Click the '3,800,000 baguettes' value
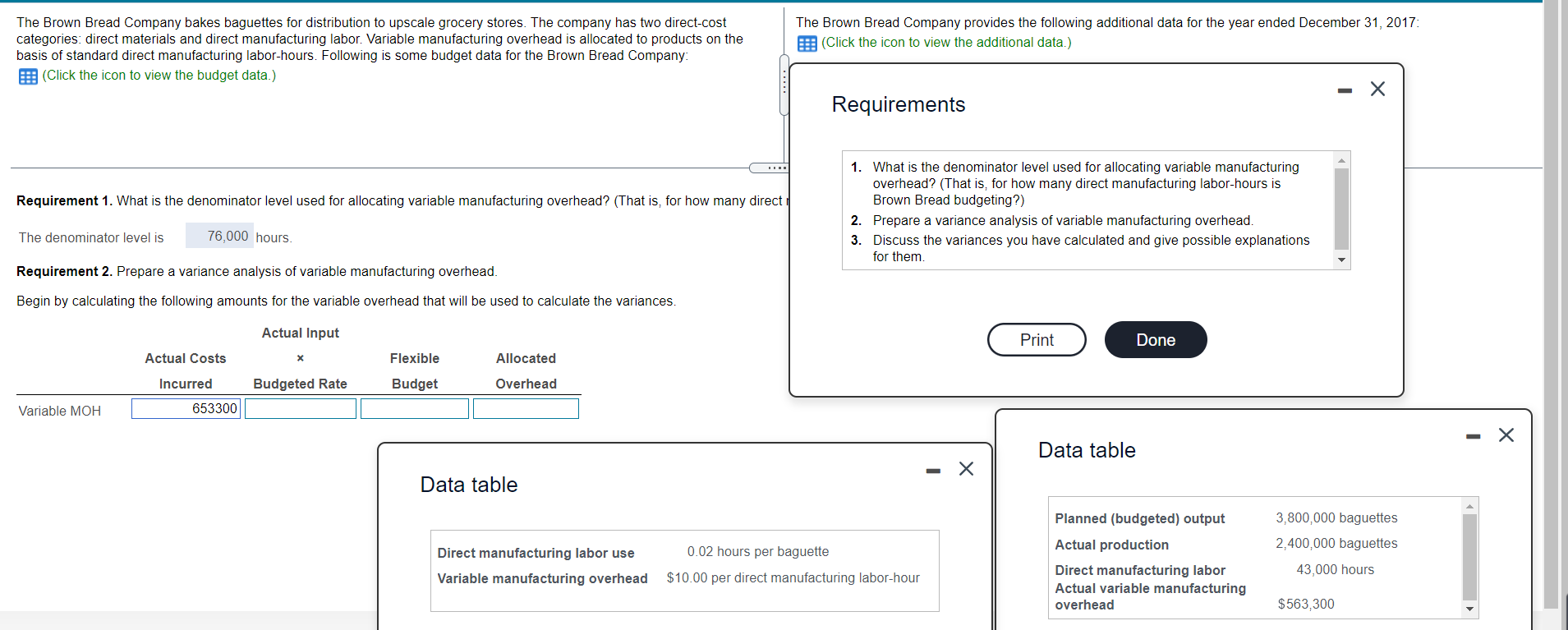 [x=1336, y=518]
